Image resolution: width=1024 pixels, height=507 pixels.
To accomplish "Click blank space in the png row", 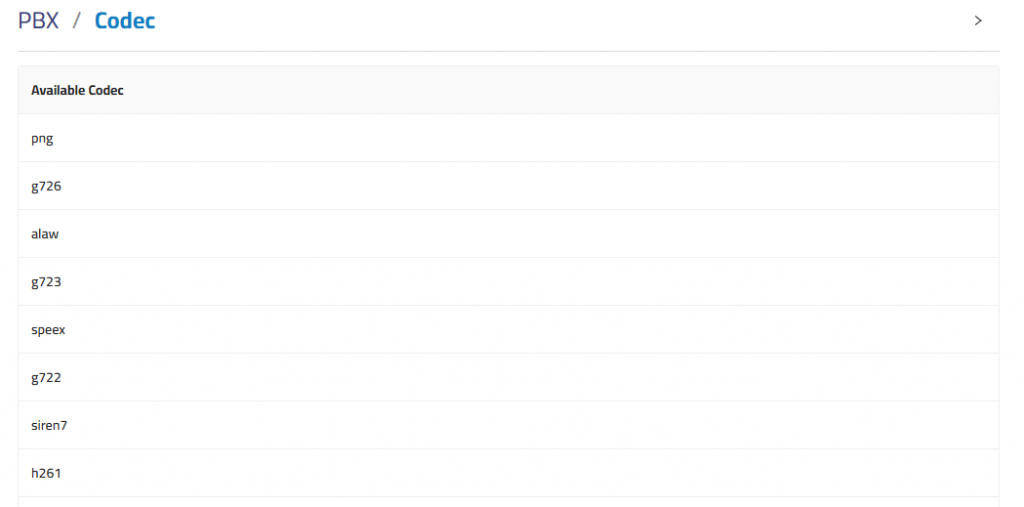I will pyautogui.click(x=522, y=139).
